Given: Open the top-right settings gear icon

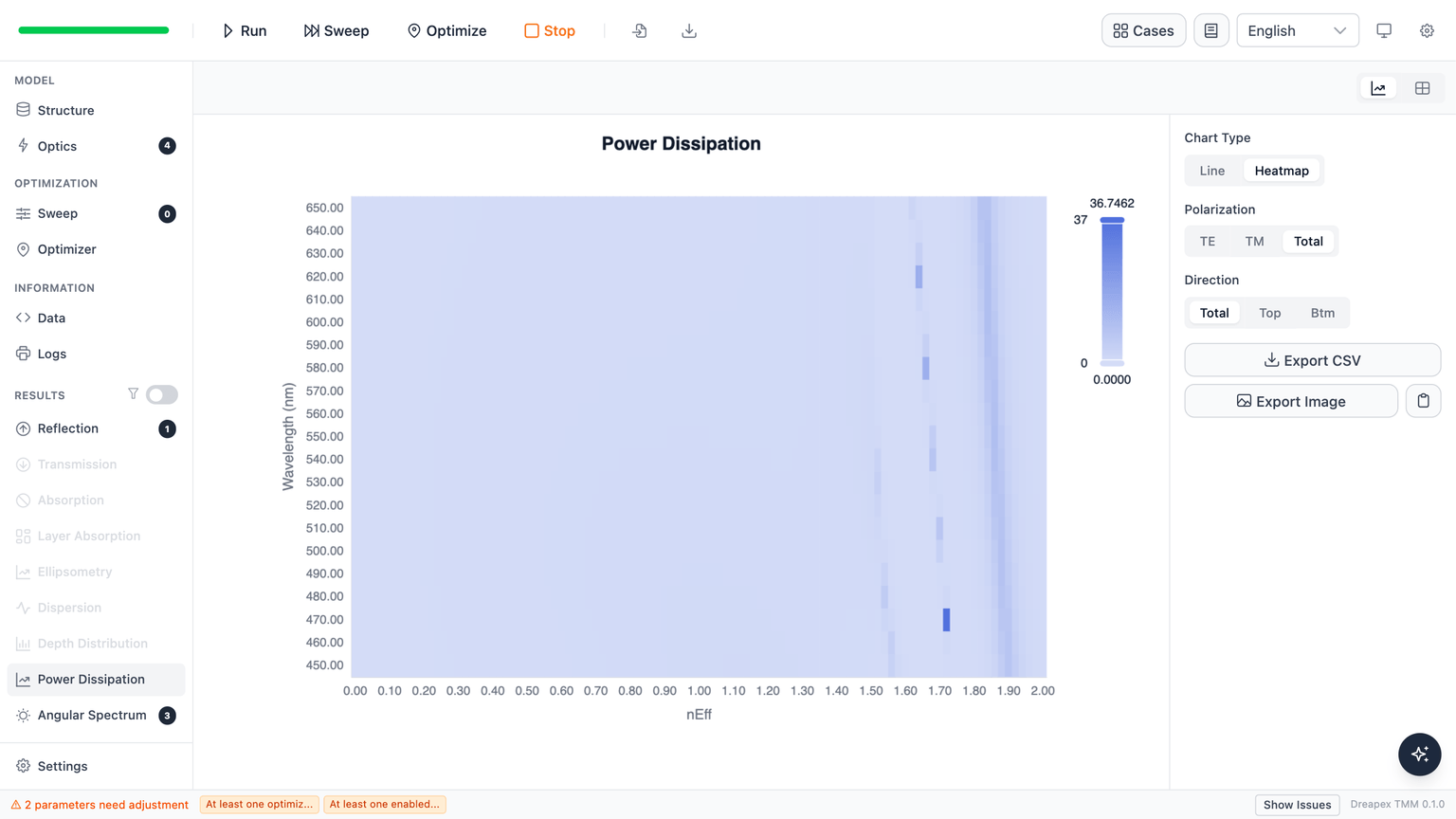Looking at the screenshot, I should [1427, 30].
